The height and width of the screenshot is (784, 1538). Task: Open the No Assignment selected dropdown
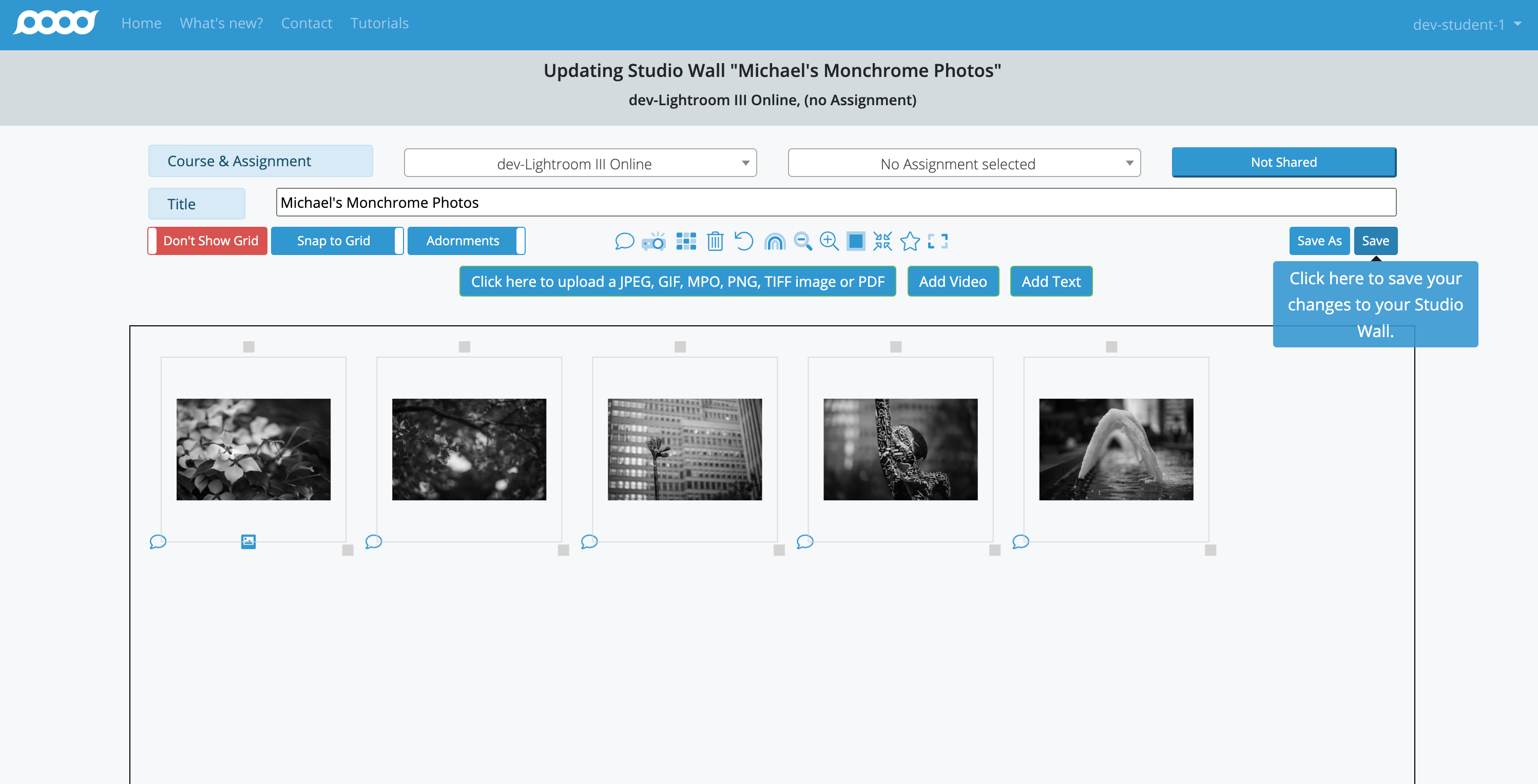click(964, 163)
